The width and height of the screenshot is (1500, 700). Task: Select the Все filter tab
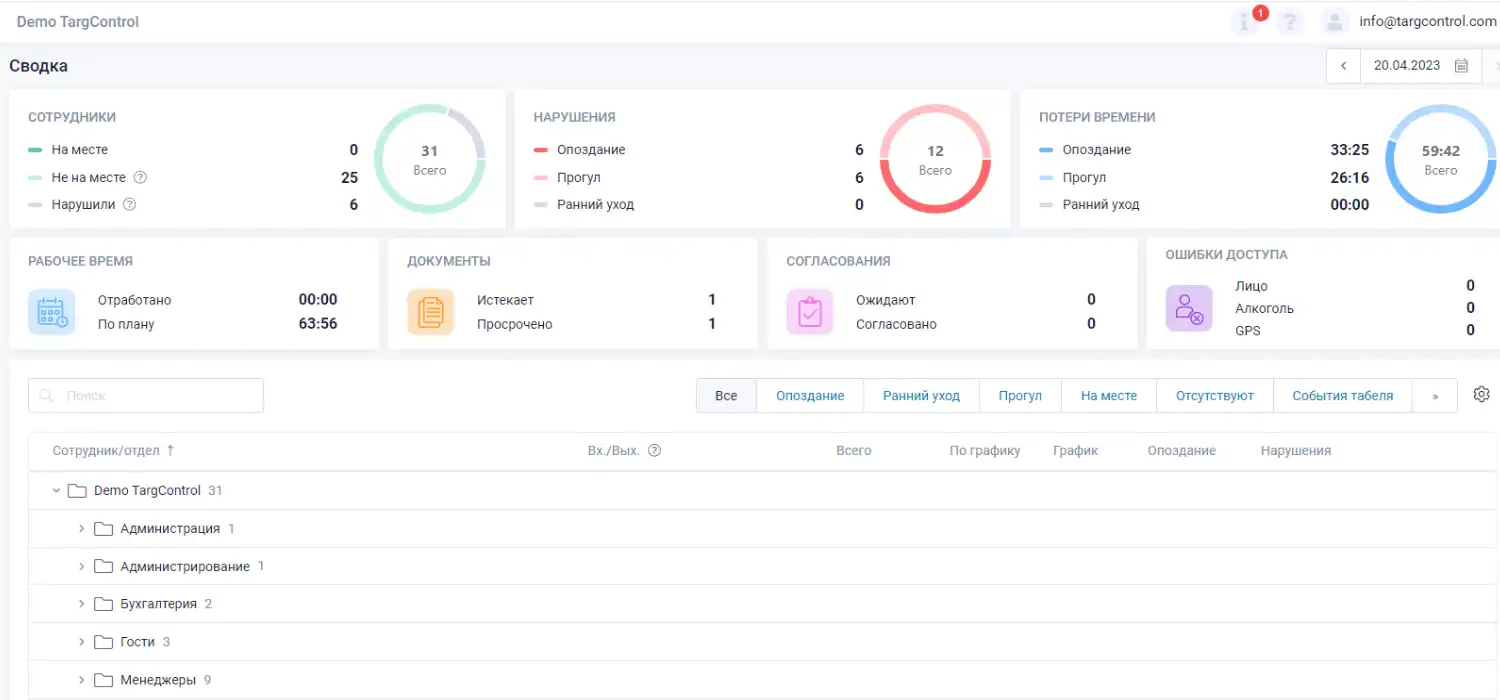point(726,396)
